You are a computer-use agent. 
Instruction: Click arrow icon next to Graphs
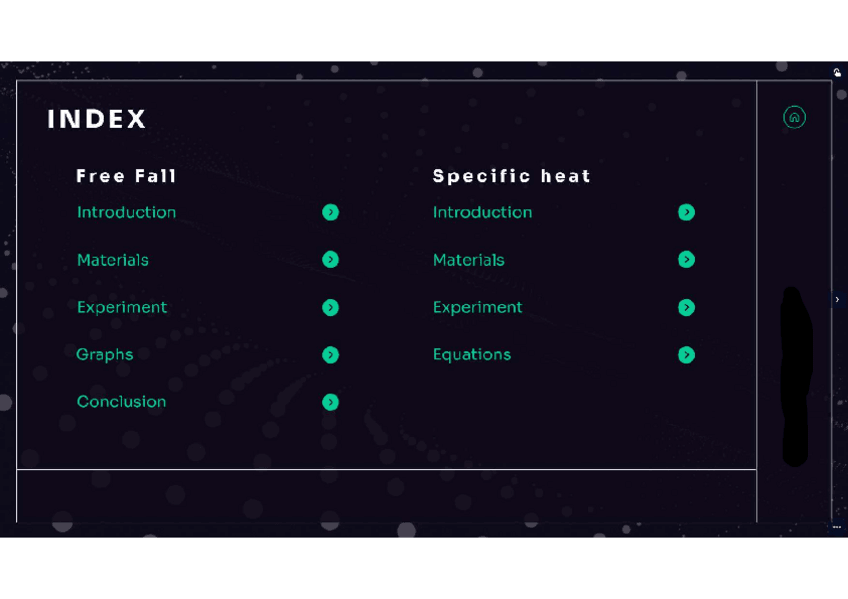coord(330,355)
